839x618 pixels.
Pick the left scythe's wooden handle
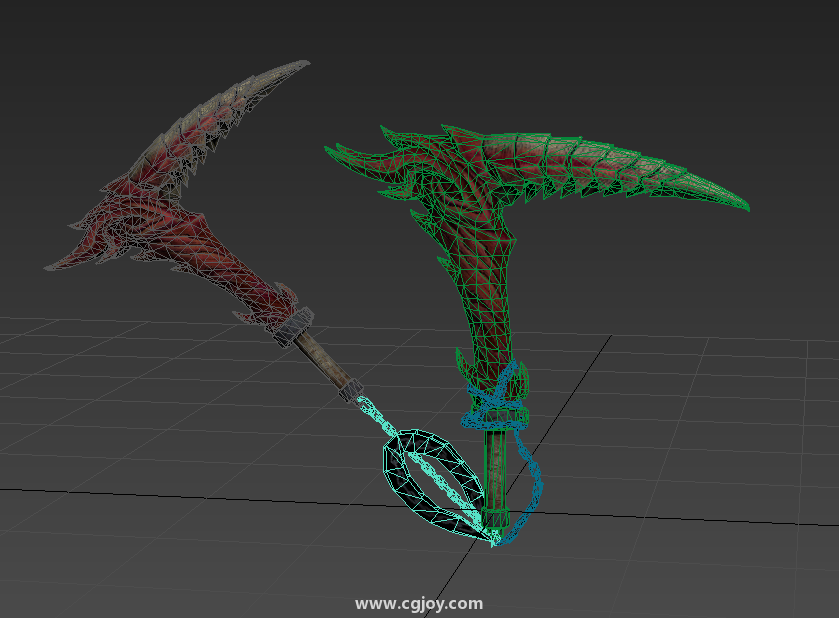(x=324, y=360)
